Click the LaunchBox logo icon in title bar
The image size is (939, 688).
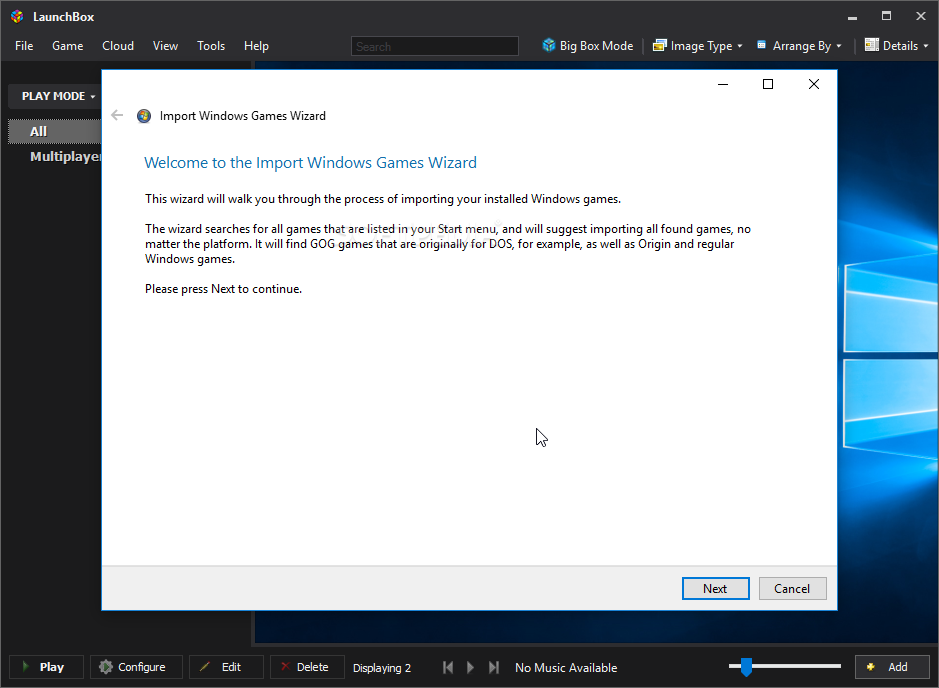(x=17, y=16)
